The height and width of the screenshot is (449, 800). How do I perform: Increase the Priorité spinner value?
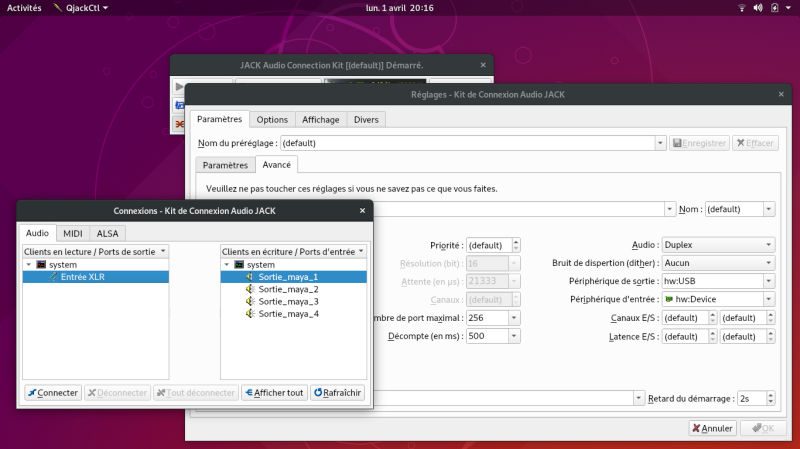(x=516, y=242)
